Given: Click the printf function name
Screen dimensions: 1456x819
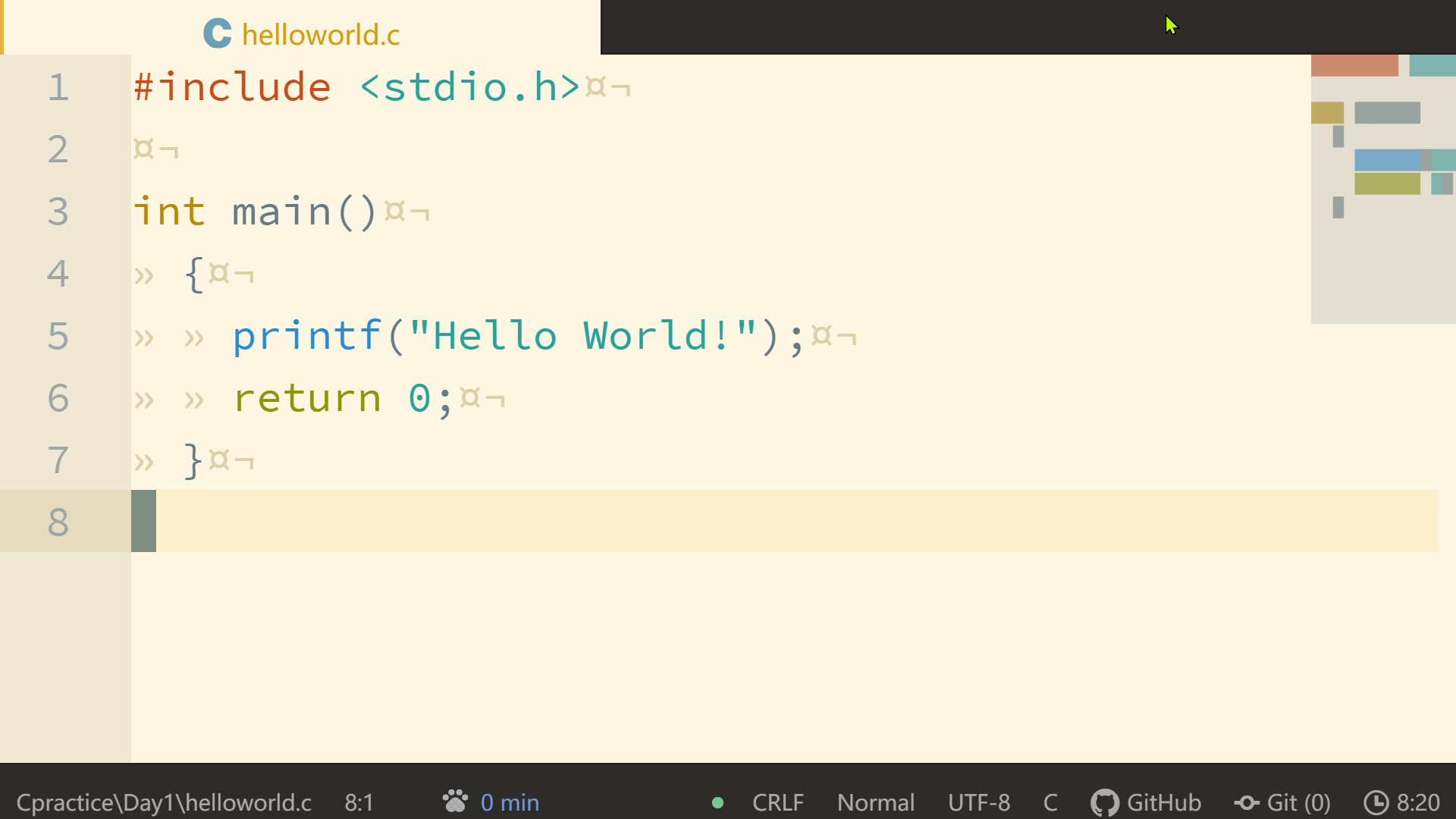Looking at the screenshot, I should coord(307,336).
